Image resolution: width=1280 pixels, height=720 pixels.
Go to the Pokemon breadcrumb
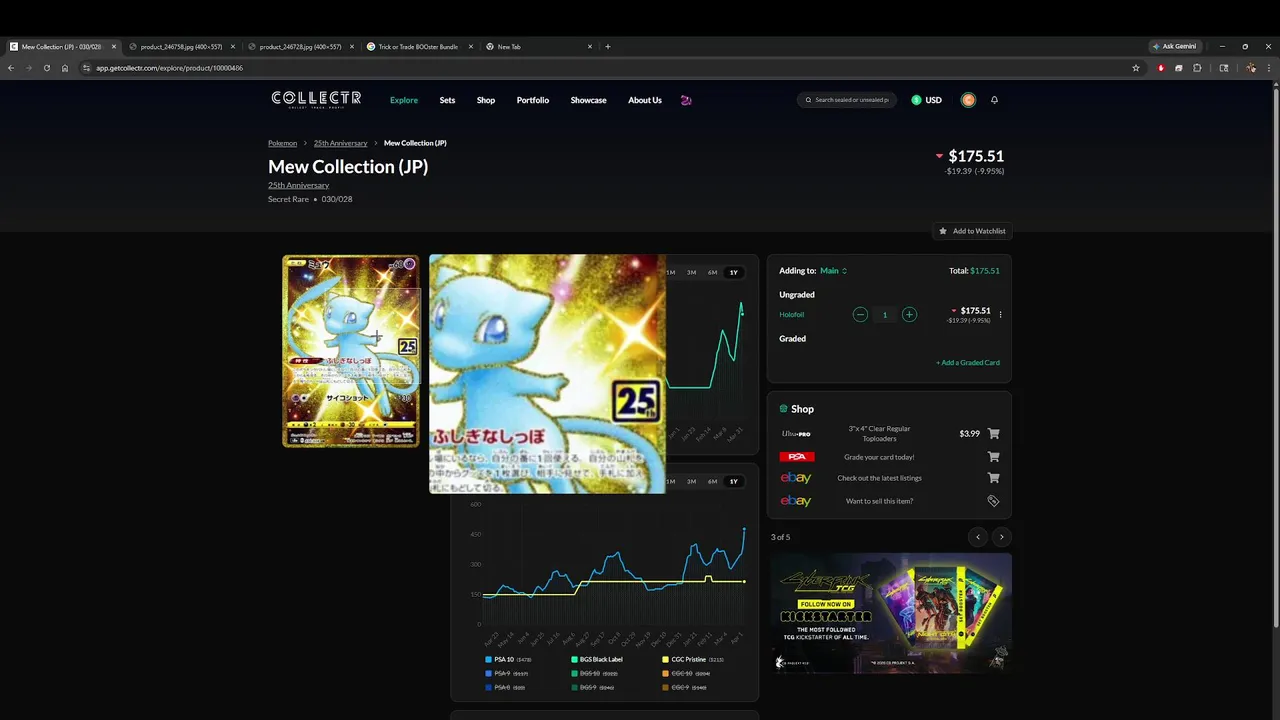point(282,143)
